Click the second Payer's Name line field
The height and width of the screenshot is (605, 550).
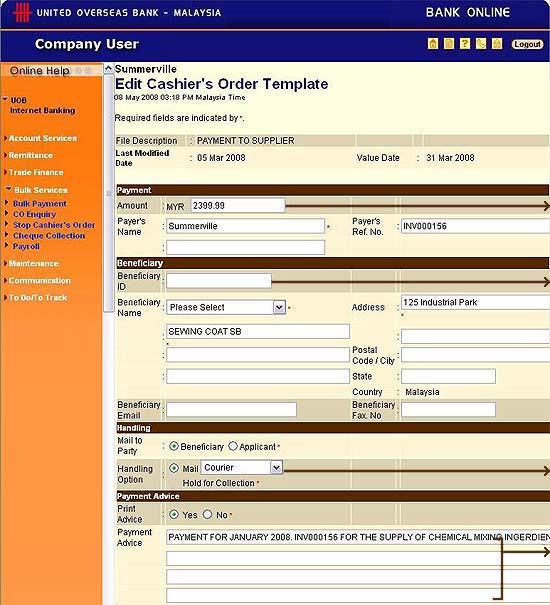245,247
